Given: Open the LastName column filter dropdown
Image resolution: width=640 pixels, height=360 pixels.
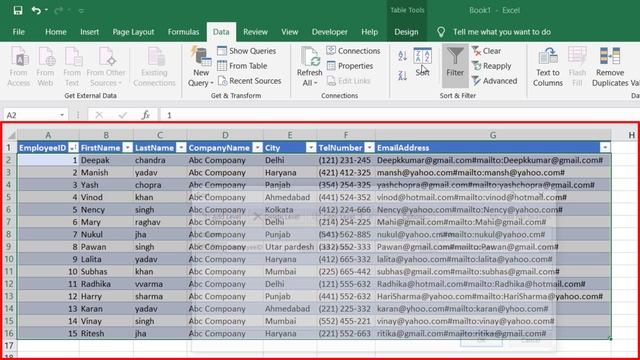Looking at the screenshot, I should [181, 148].
